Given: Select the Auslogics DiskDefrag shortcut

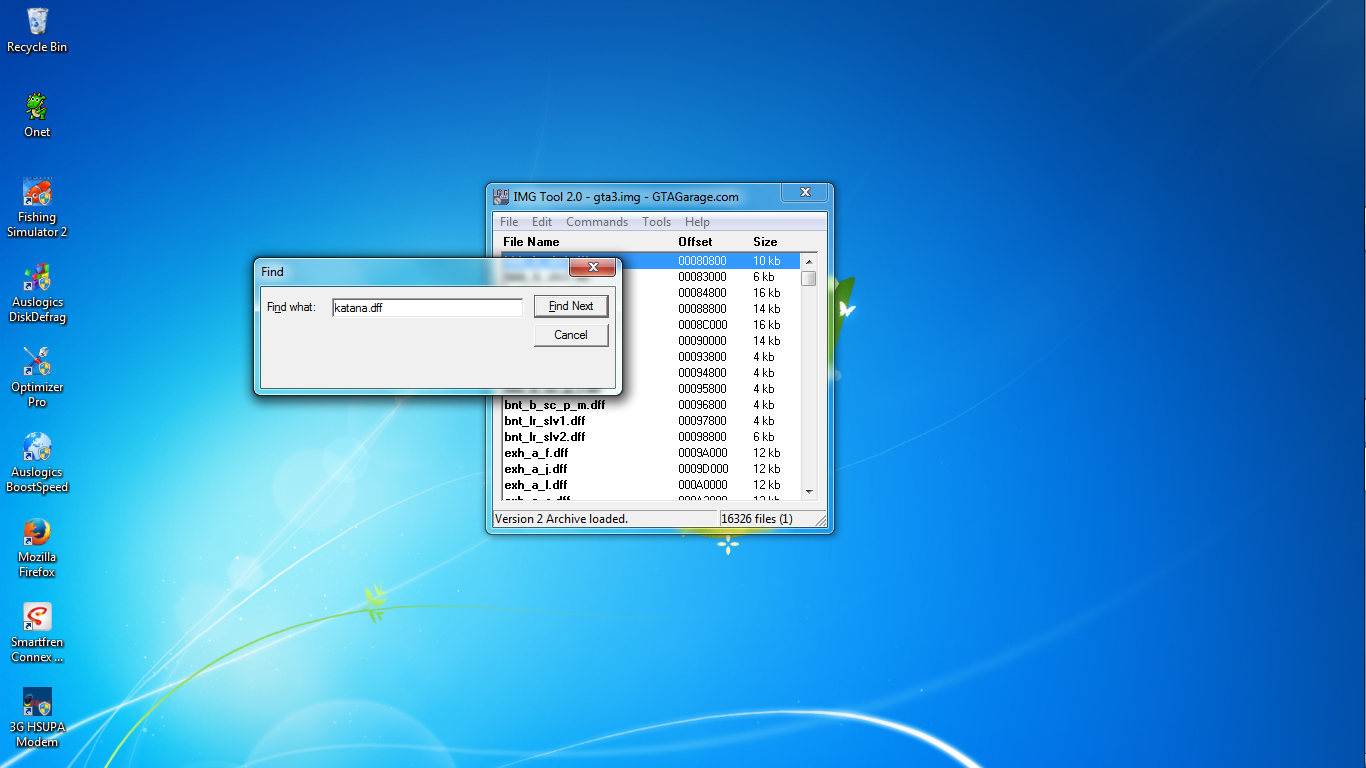Looking at the screenshot, I should point(37,292).
